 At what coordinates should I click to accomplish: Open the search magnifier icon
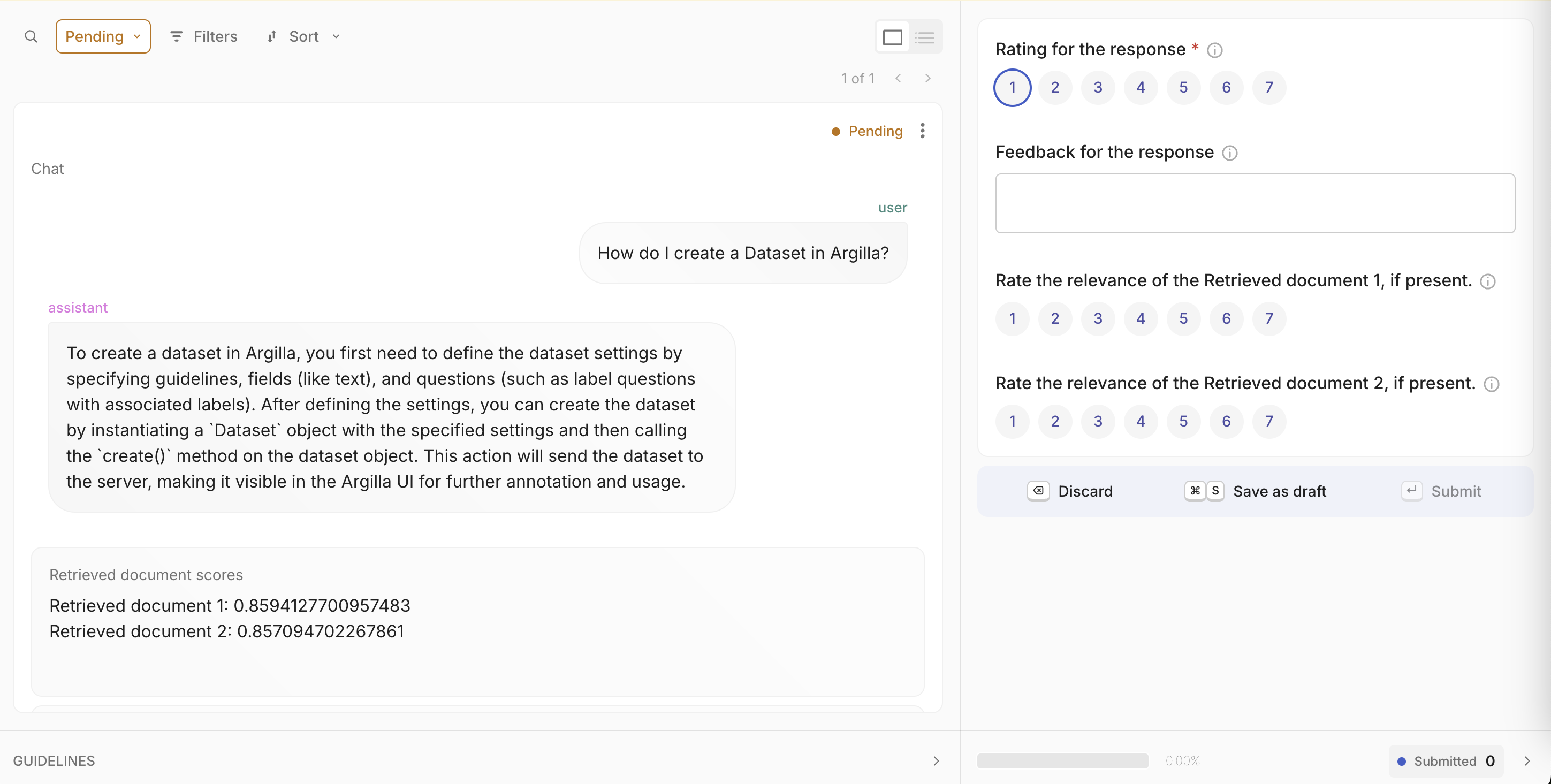[x=31, y=37]
